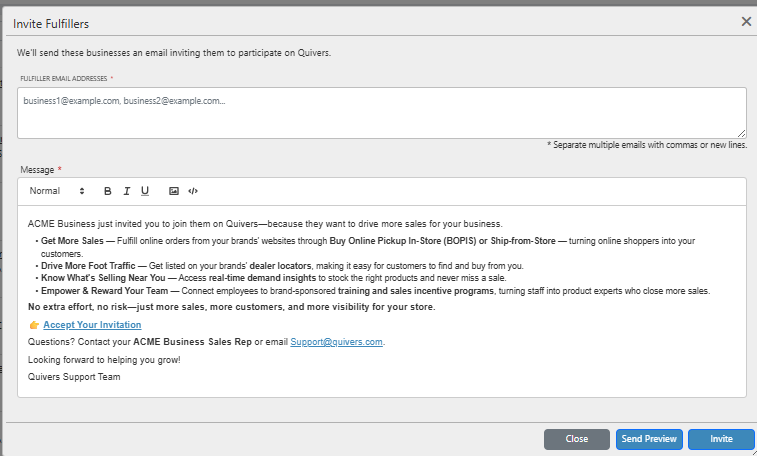
Task: Toggle underline formatting in message editor
Action: click(145, 191)
